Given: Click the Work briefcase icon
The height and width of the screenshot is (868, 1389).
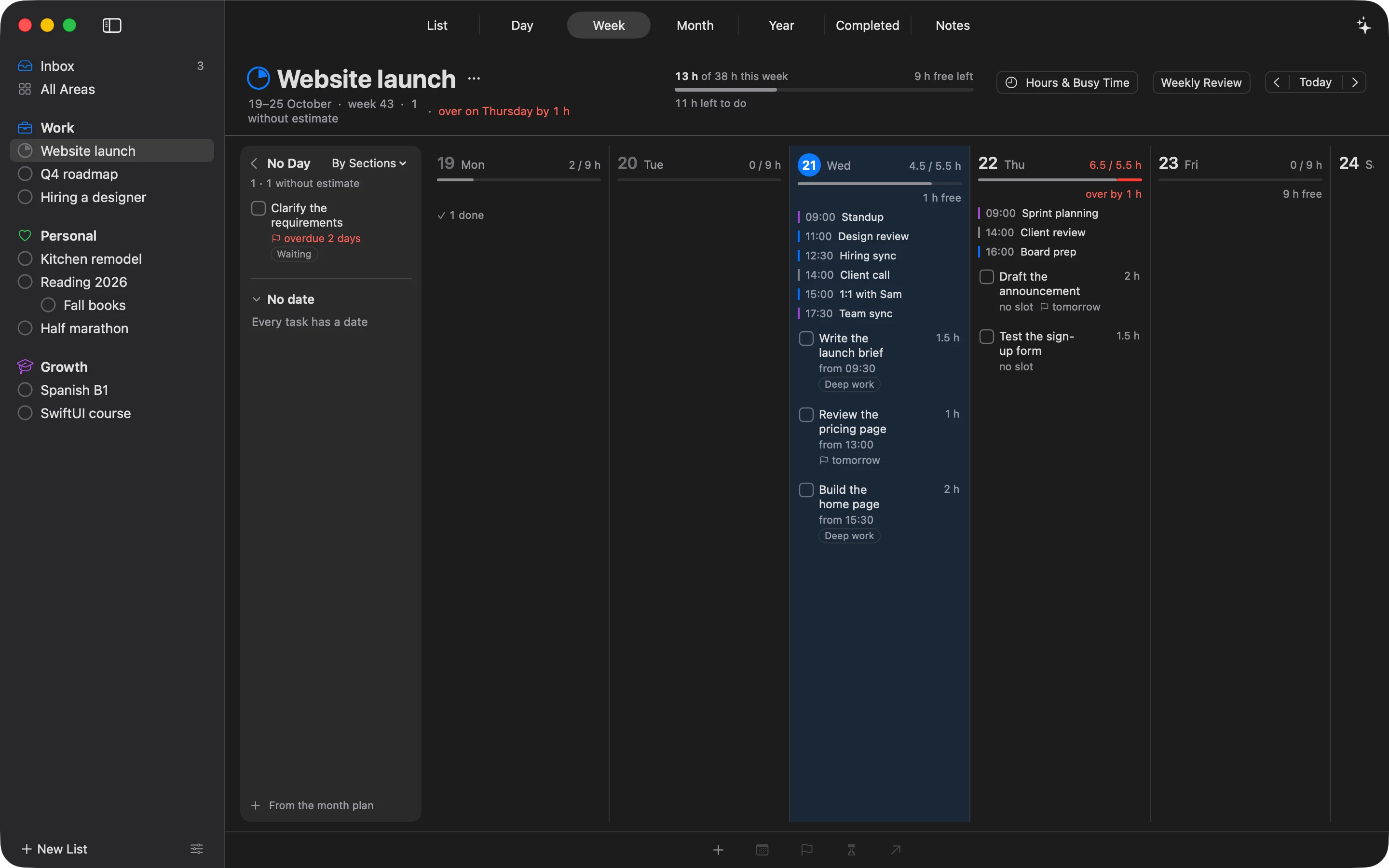Looking at the screenshot, I should (25, 127).
